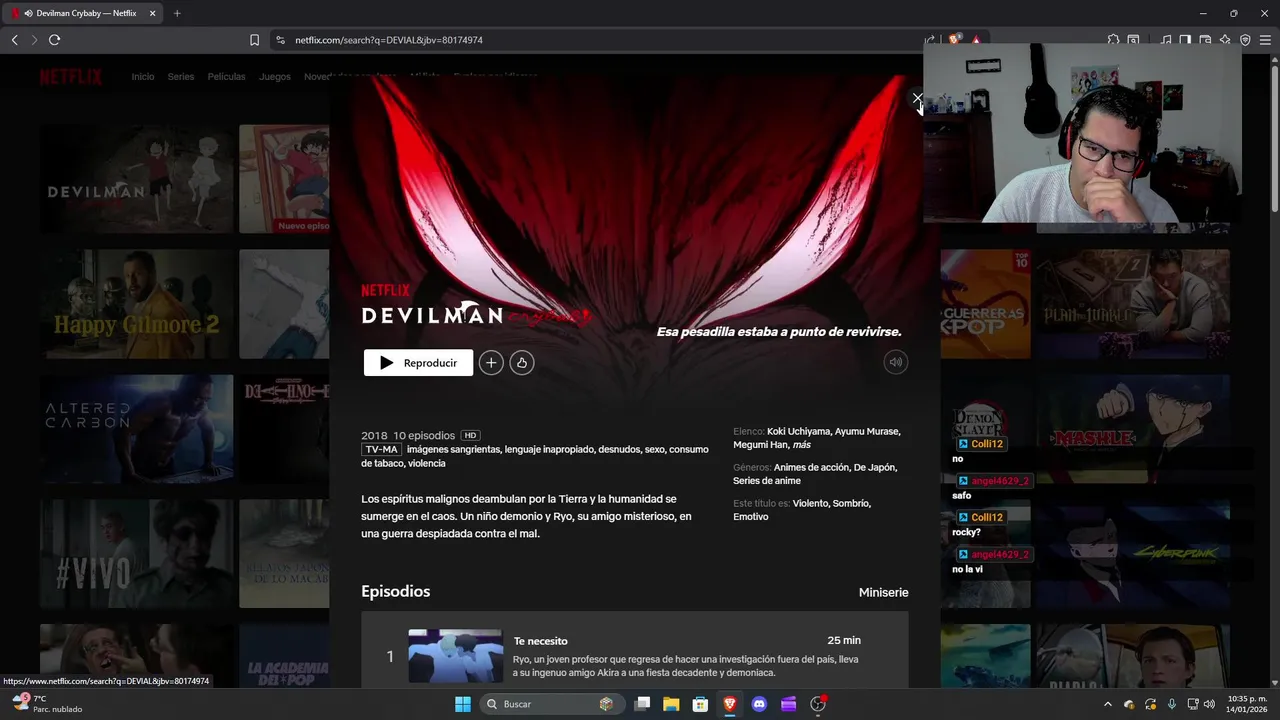Add Devilman Crybaby to My List
This screenshot has height=720, width=1280.
coord(491,363)
